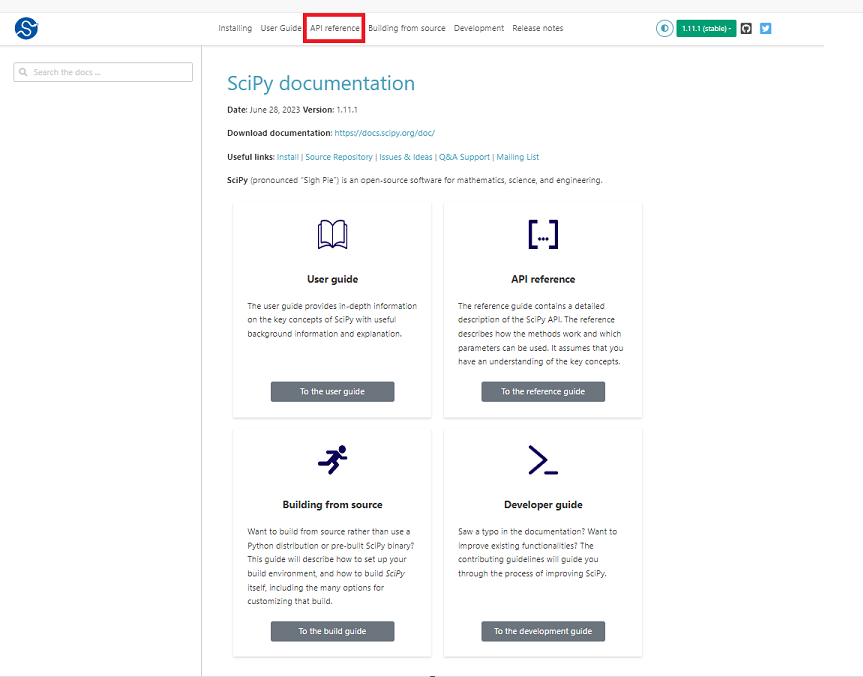Screen dimensions: 863x677
Task: Toggle the light/dark theme switcher
Action: [x=664, y=28]
